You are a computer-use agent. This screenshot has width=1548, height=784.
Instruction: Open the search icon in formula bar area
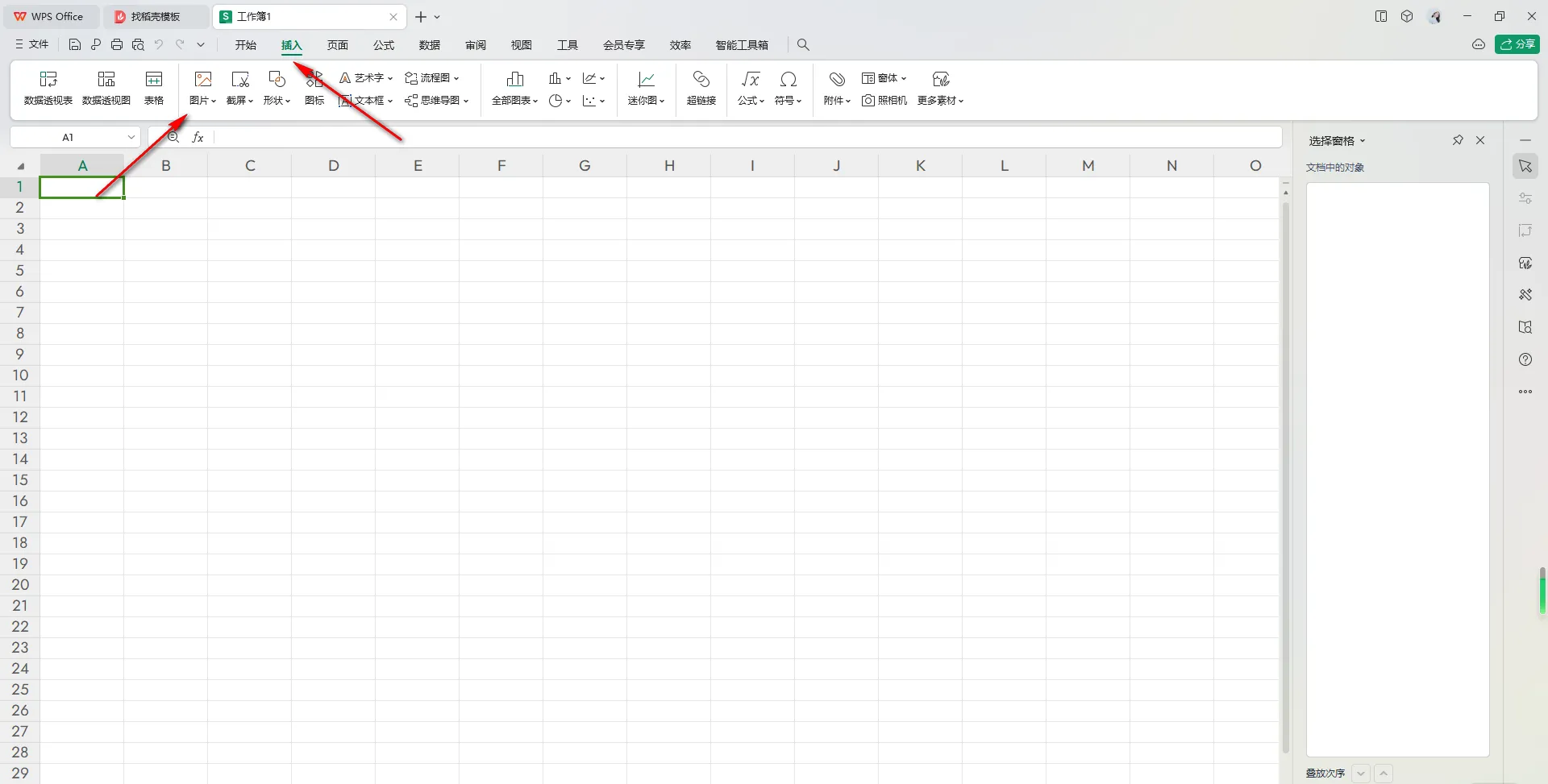(172, 136)
